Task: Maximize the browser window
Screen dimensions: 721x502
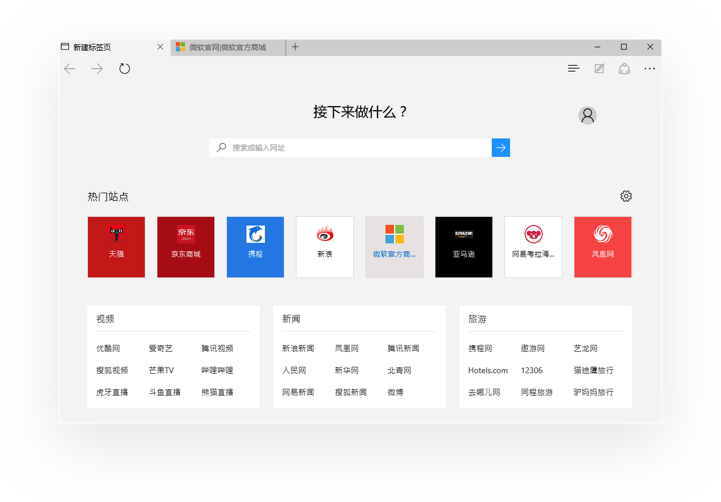Action: coord(624,47)
